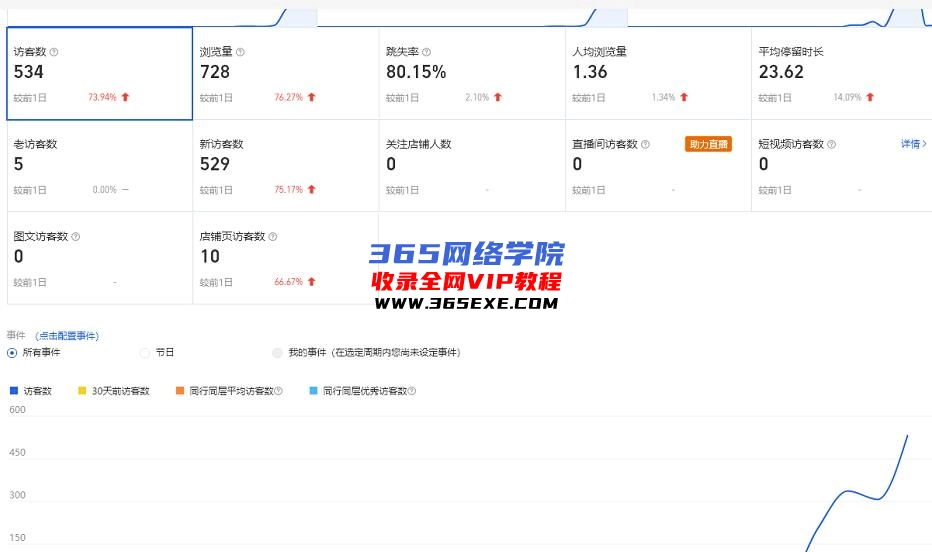Toggle the yellow 30天前访客数 legend swatch

pyautogui.click(x=82, y=391)
